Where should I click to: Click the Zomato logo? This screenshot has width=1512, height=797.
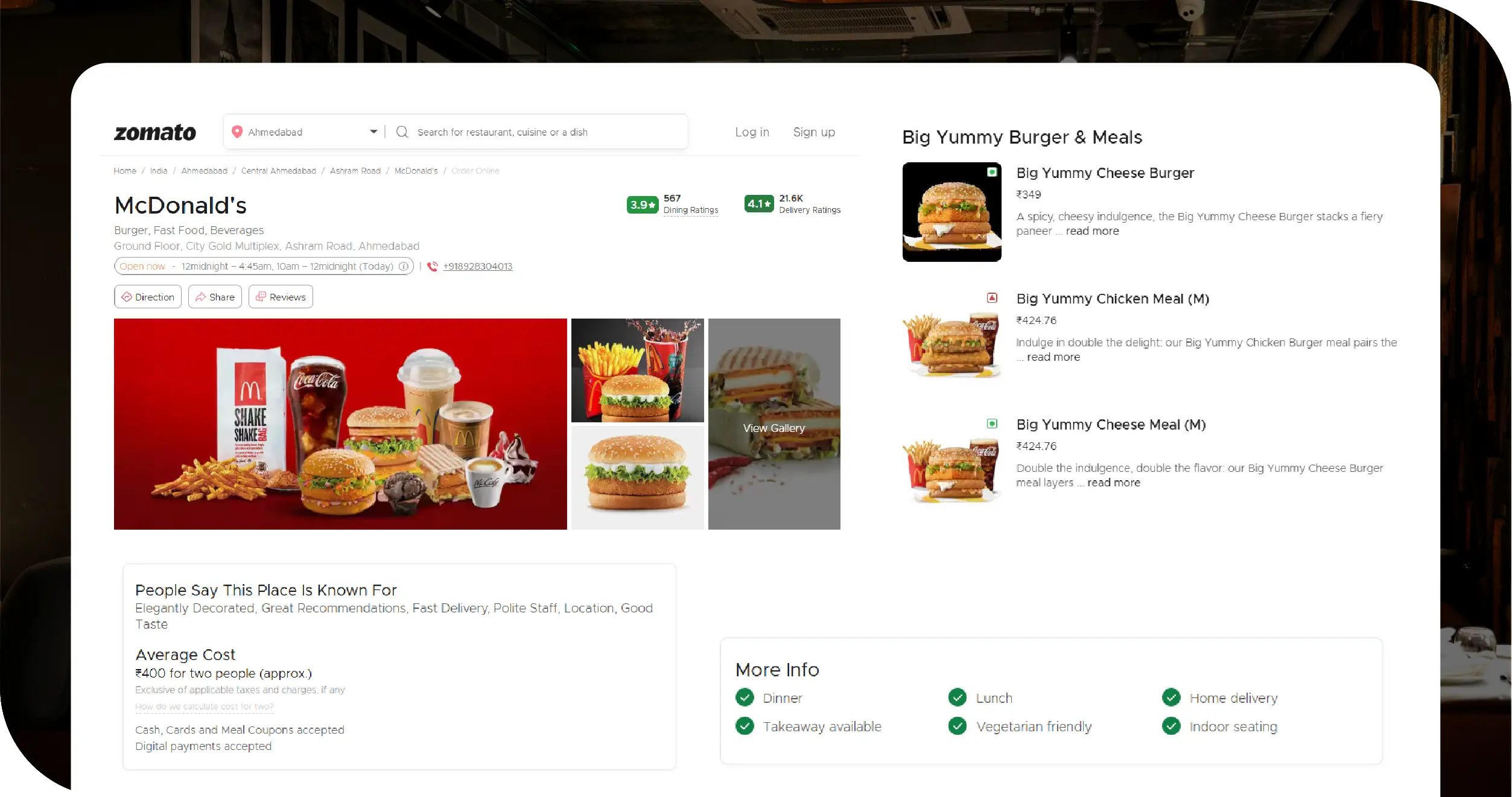[x=154, y=132]
